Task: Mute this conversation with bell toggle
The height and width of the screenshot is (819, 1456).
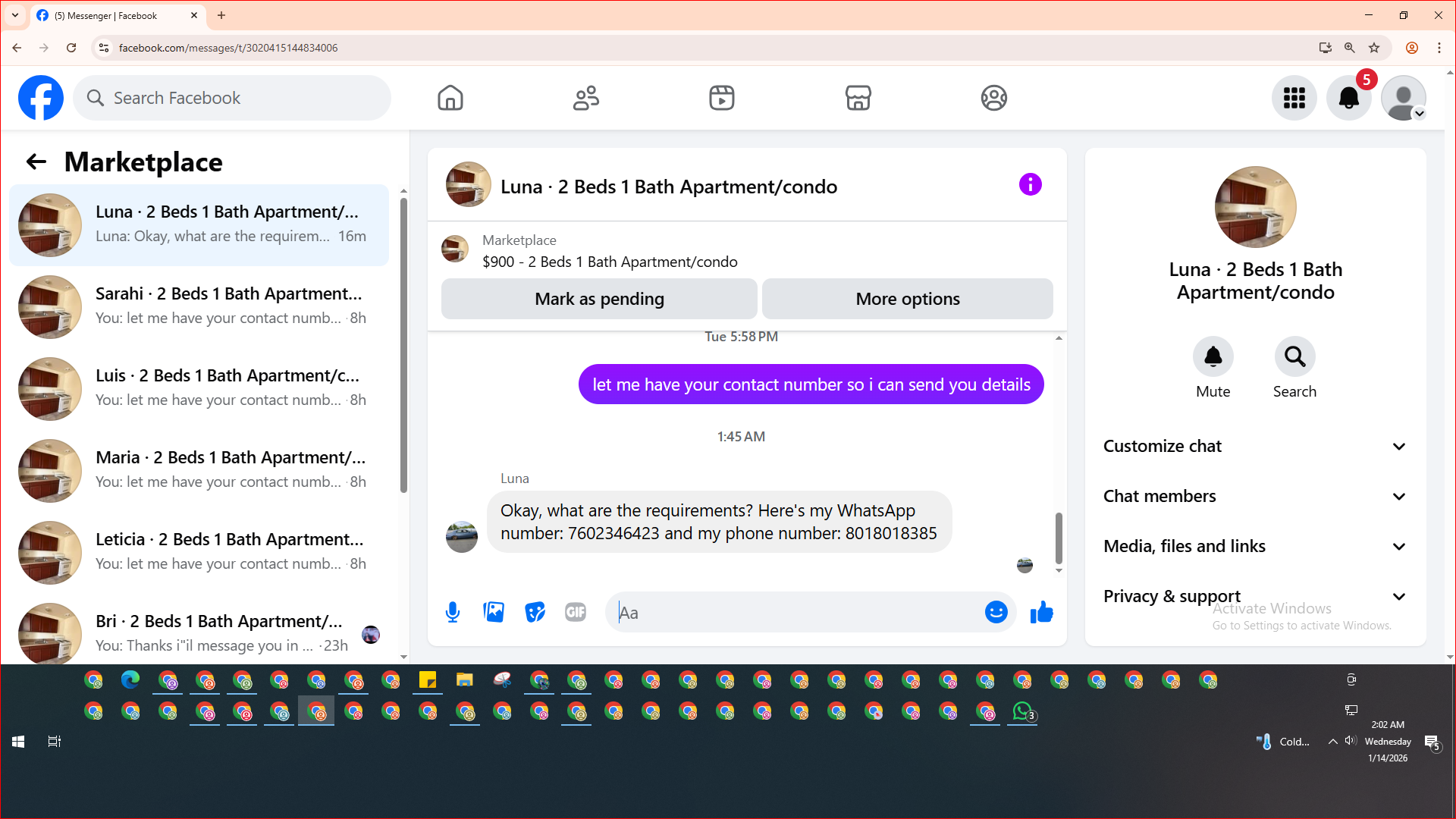Action: pyautogui.click(x=1213, y=356)
